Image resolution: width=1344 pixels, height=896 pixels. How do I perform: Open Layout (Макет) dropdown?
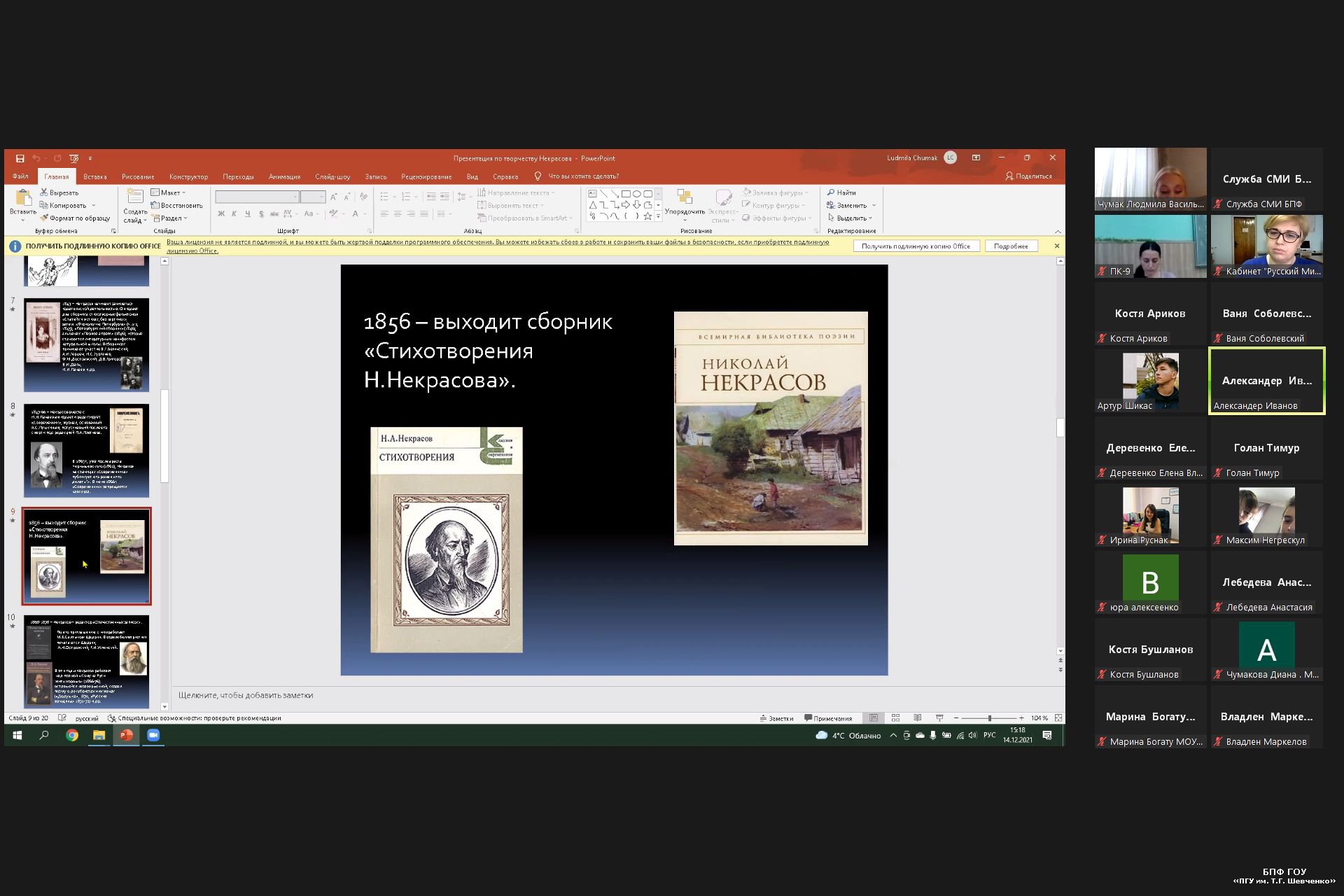168,192
